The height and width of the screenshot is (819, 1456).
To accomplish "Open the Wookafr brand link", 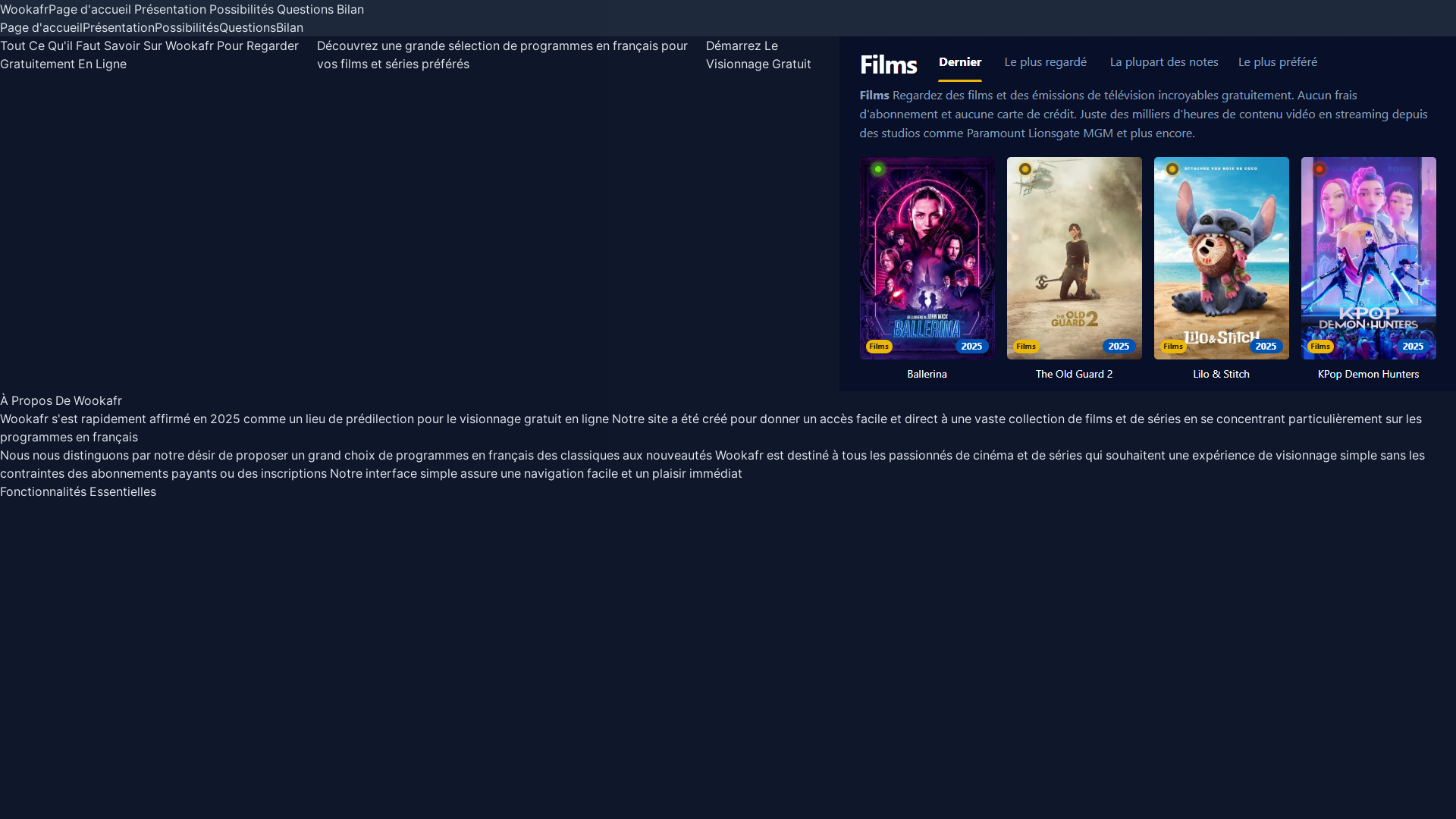I will 24,9.
